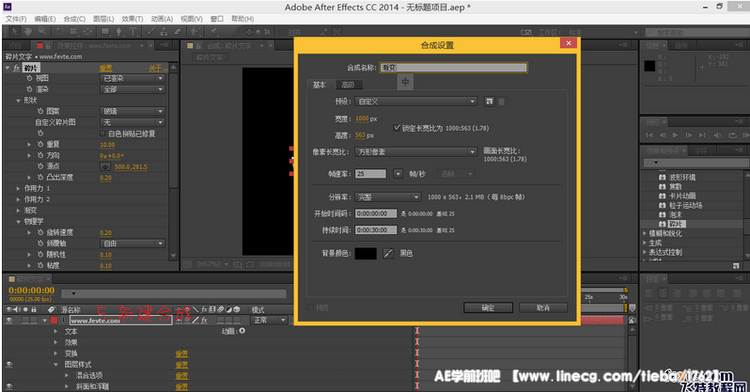Open the 图层(L) menu
This screenshot has width=750, height=392.
click(x=103, y=19)
